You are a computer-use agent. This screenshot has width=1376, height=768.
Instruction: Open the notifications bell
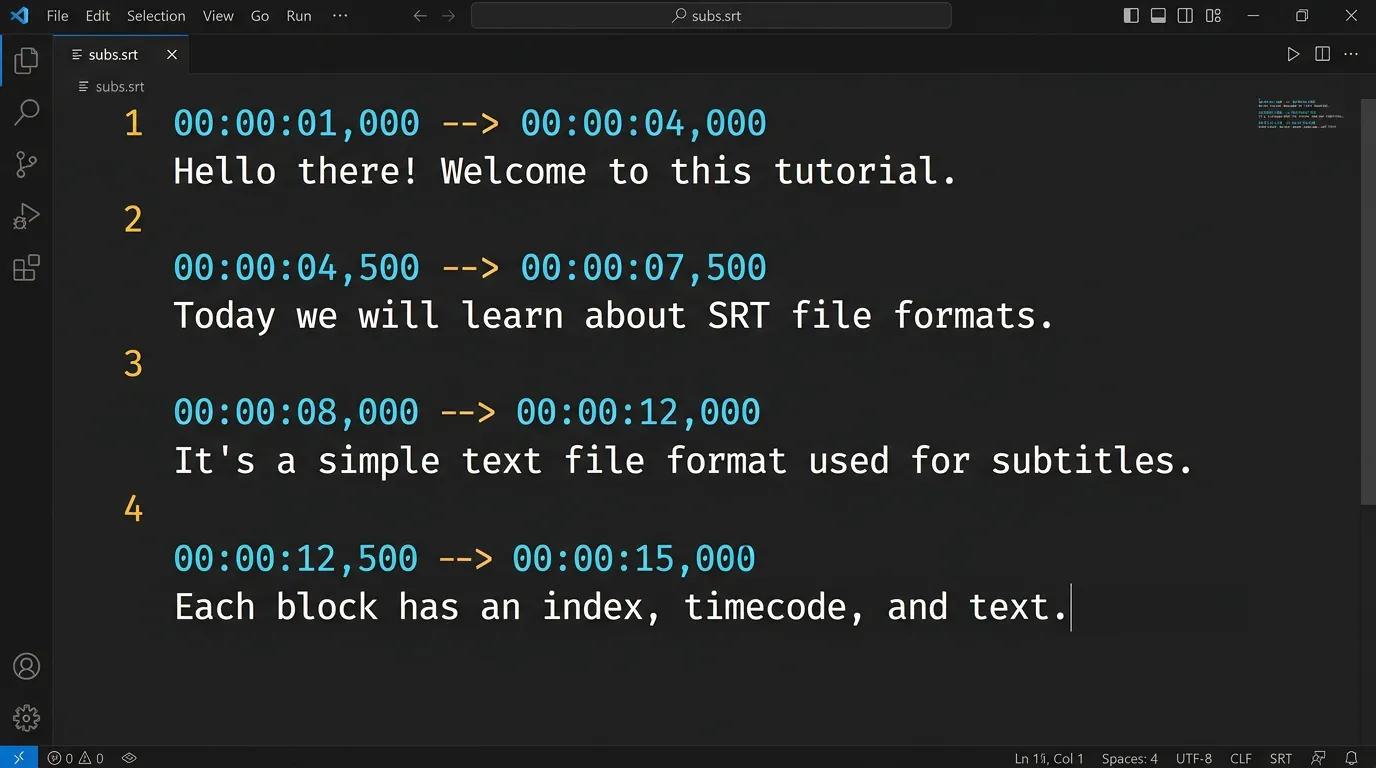1351,758
